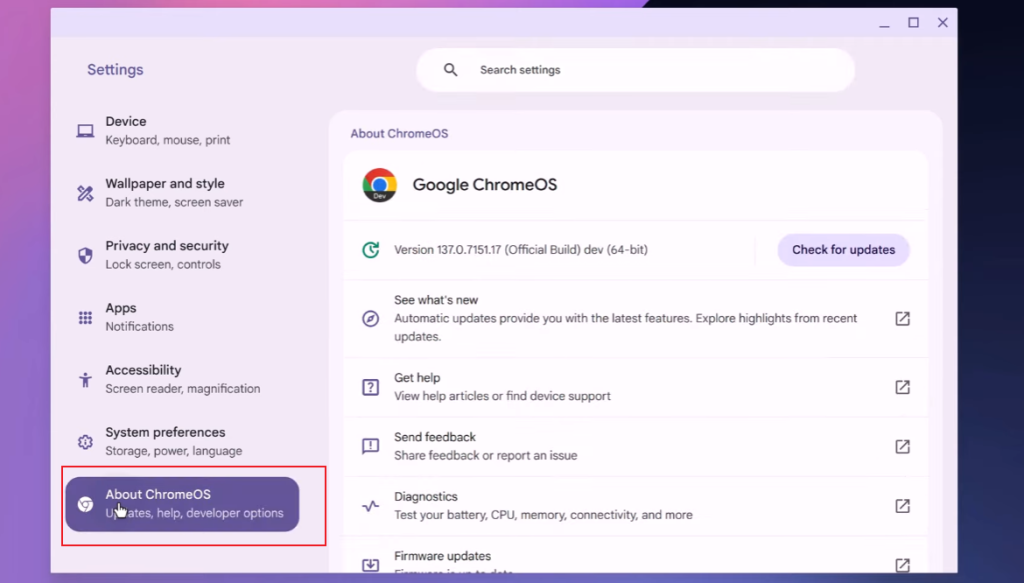The width and height of the screenshot is (1024, 583).
Task: Navigate to Accessibility settings
Action: click(182, 379)
